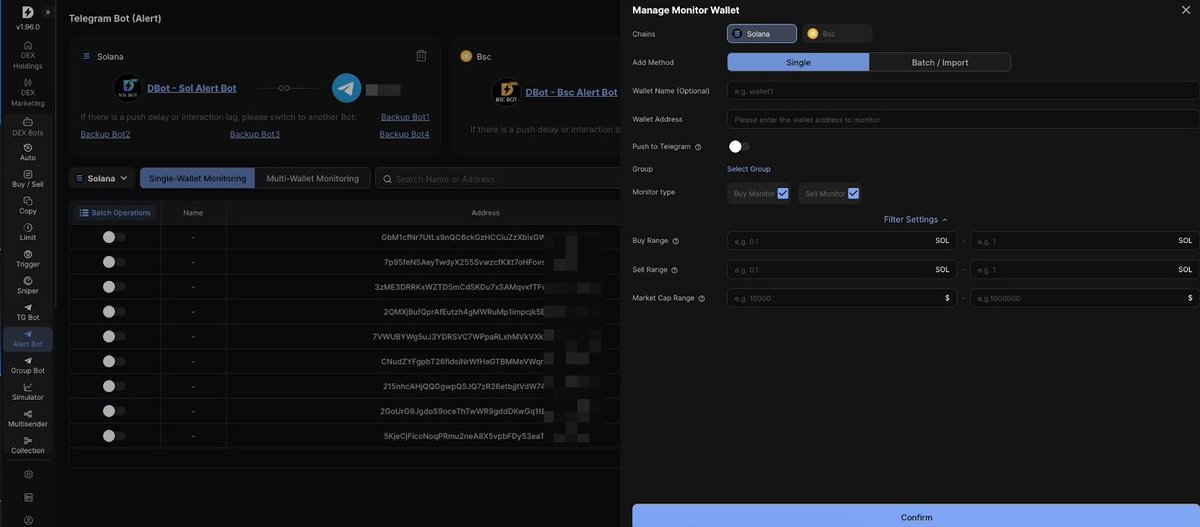Open the Group Bot page

tap(28, 365)
